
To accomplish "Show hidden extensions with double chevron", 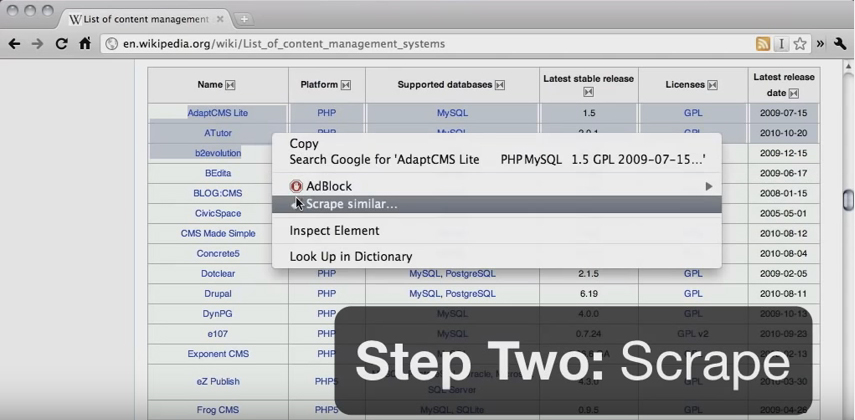I will tap(820, 44).
